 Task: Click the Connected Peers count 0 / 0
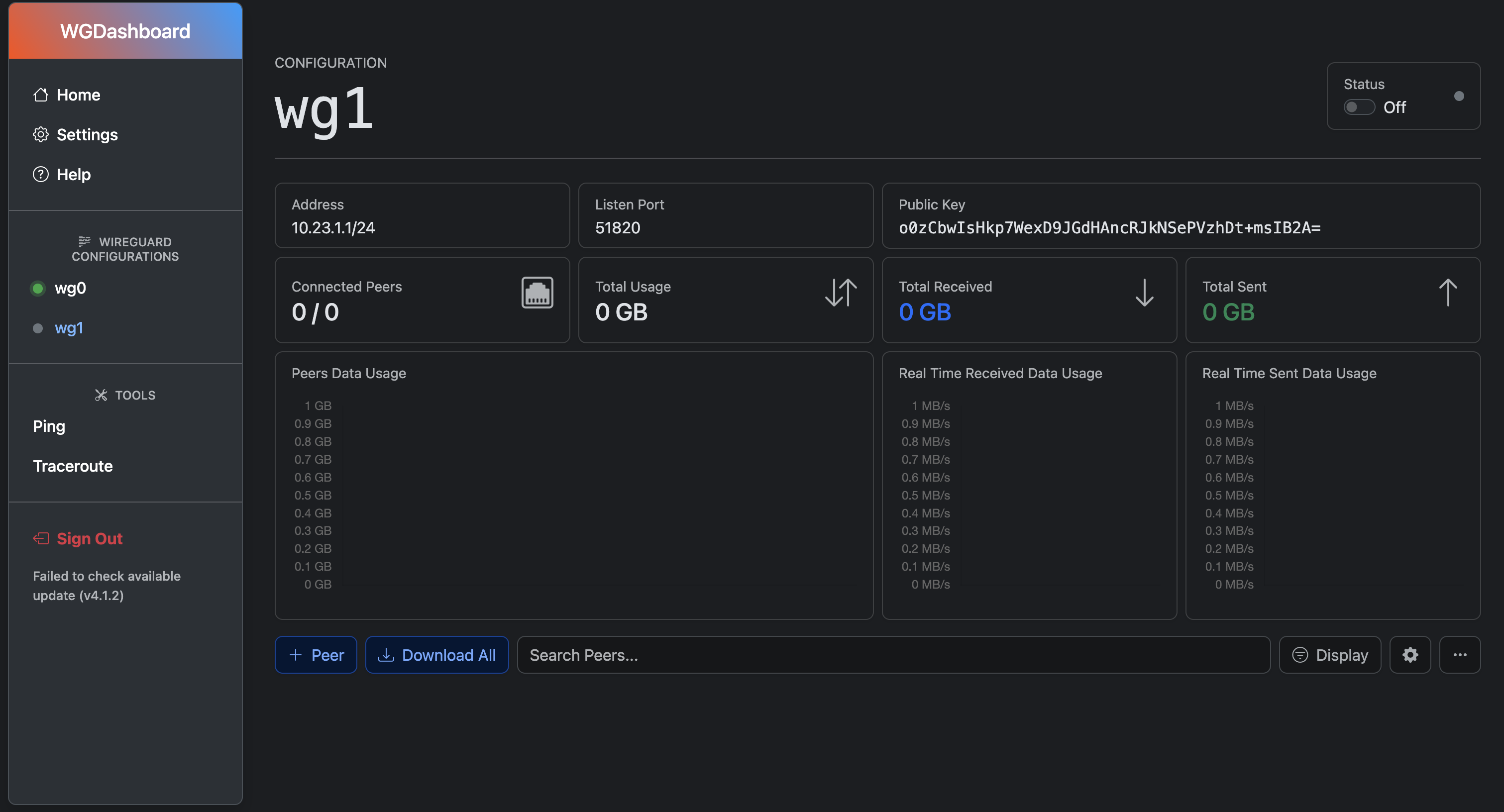tap(315, 312)
